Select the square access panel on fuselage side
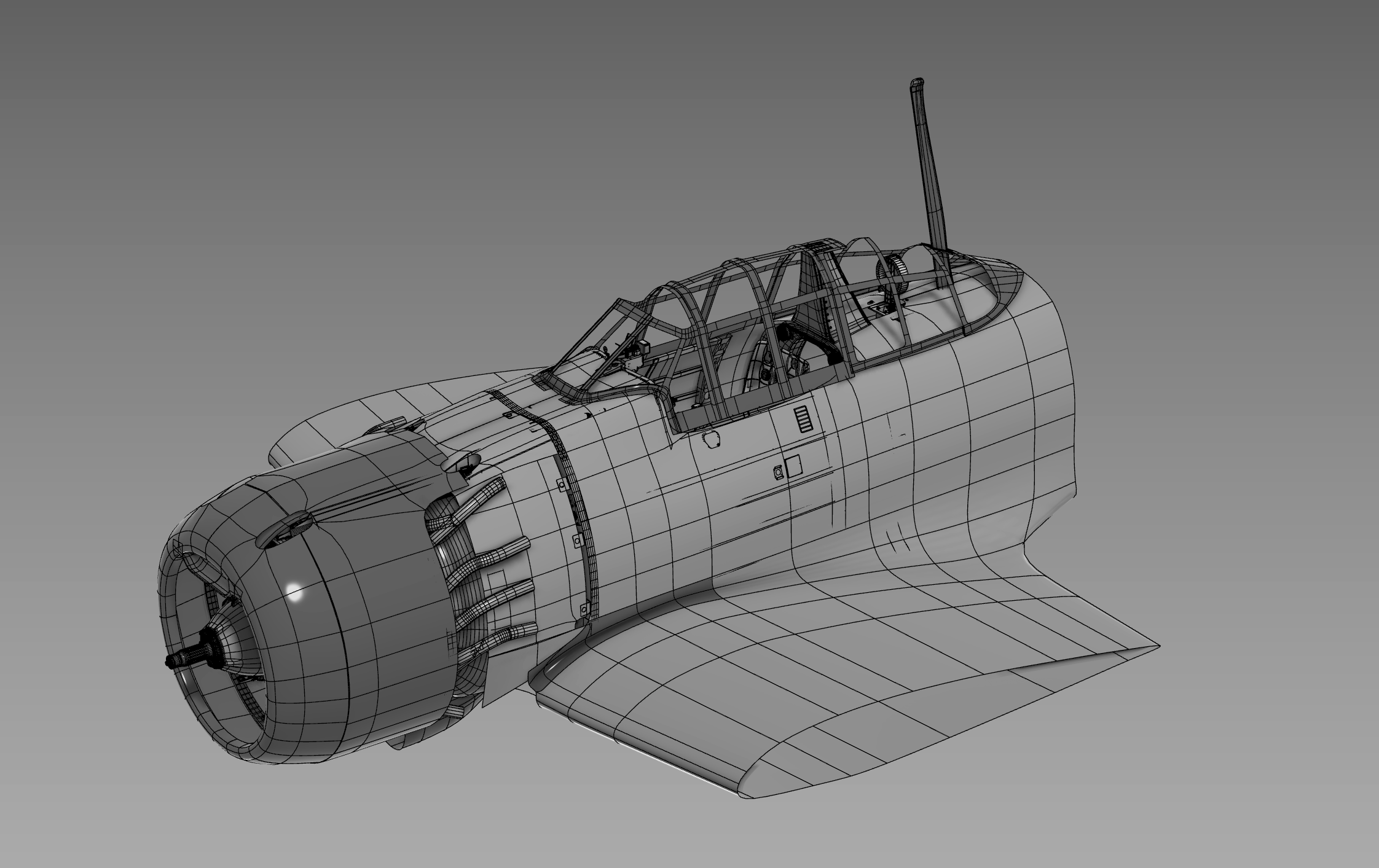The height and width of the screenshot is (868, 1379). pyautogui.click(x=794, y=467)
